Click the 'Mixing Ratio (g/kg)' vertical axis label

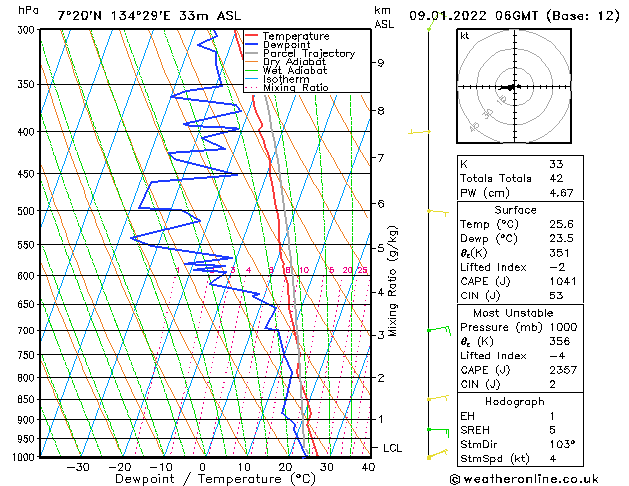[393, 281]
